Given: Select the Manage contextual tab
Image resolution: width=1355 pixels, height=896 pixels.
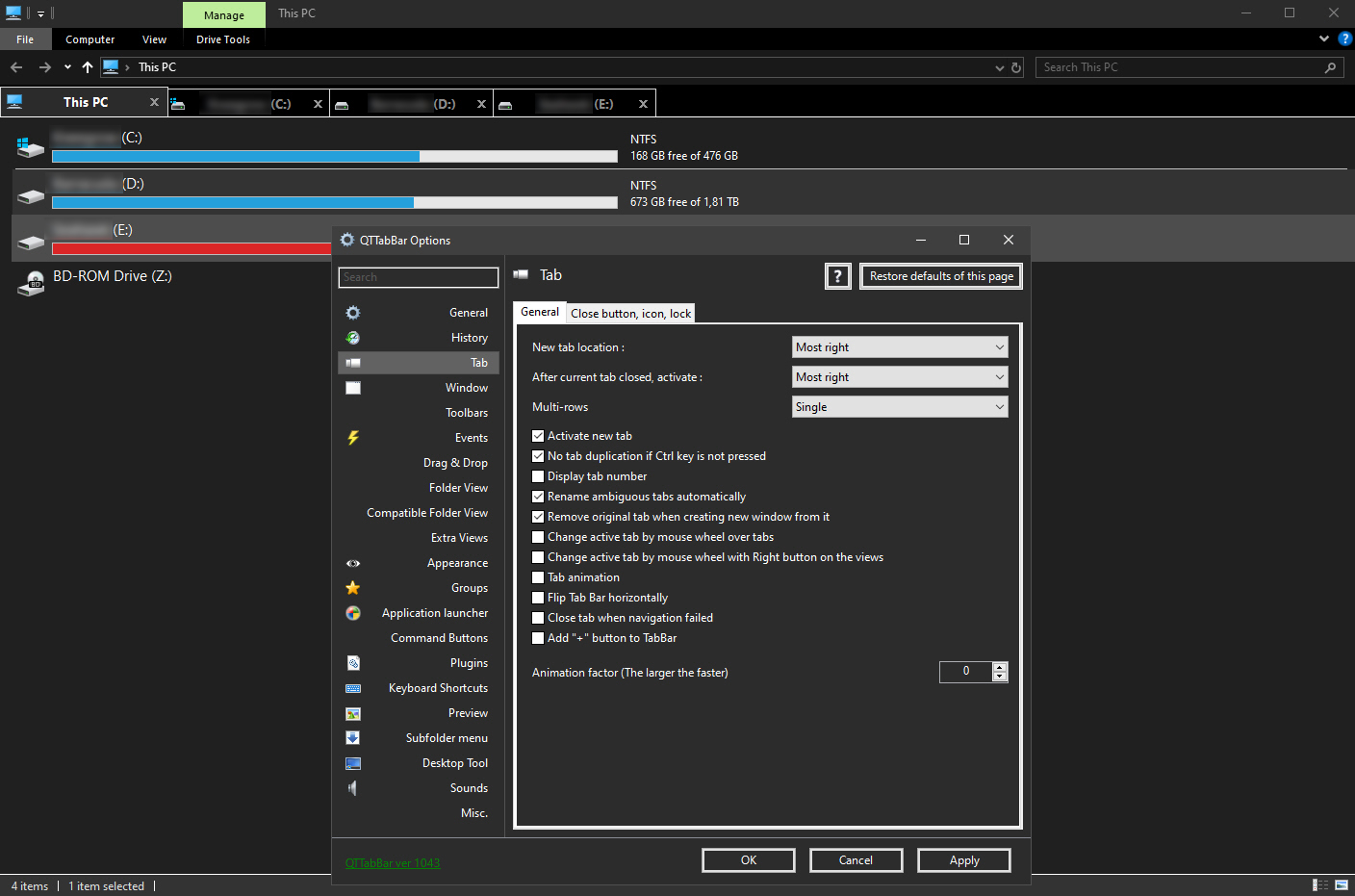Looking at the screenshot, I should click(x=224, y=15).
